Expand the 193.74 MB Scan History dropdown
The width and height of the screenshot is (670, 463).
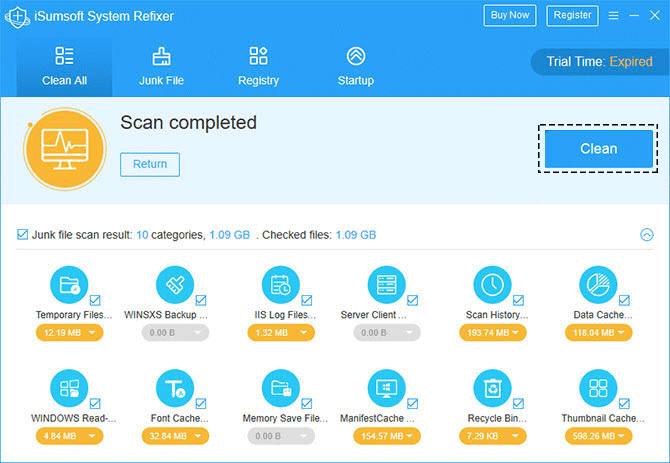click(x=492, y=332)
